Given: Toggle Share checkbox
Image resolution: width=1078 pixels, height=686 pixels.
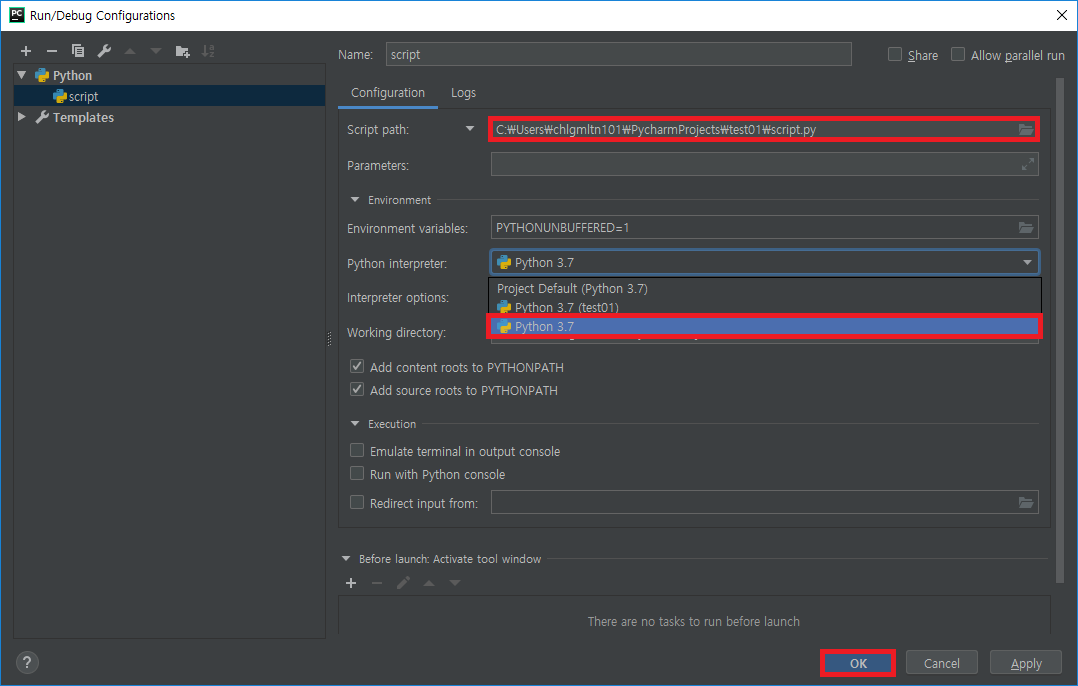Looking at the screenshot, I should [x=894, y=54].
